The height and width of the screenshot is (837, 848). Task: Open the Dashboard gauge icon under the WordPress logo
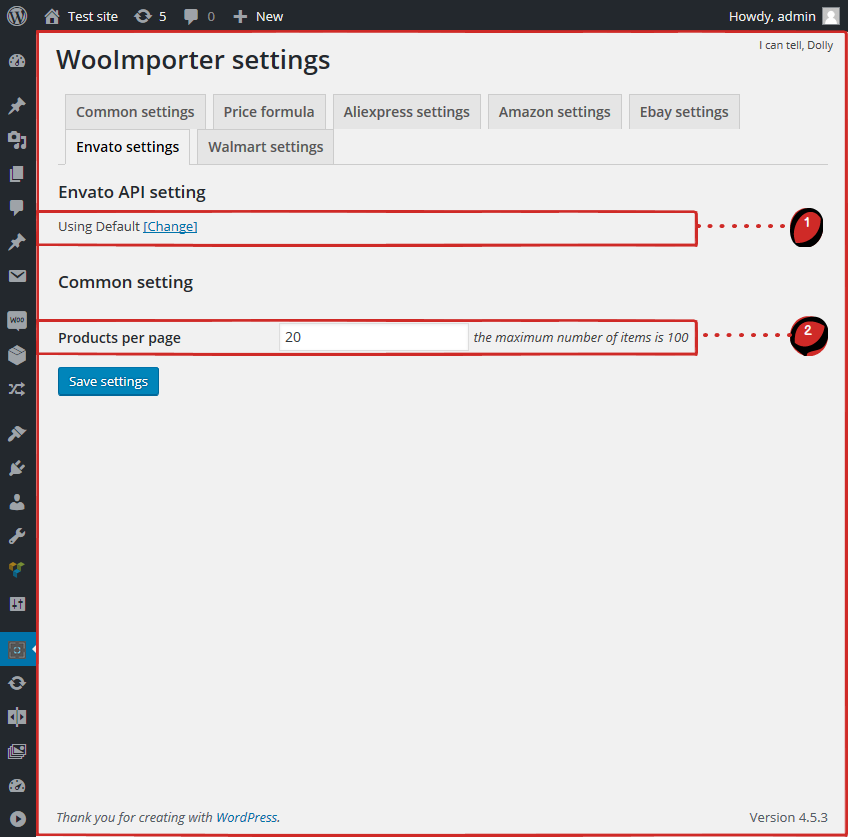(x=17, y=61)
